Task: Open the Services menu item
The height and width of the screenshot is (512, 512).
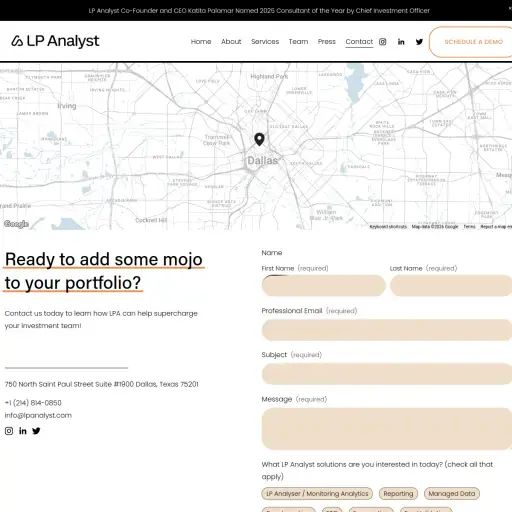Action: [x=265, y=42]
